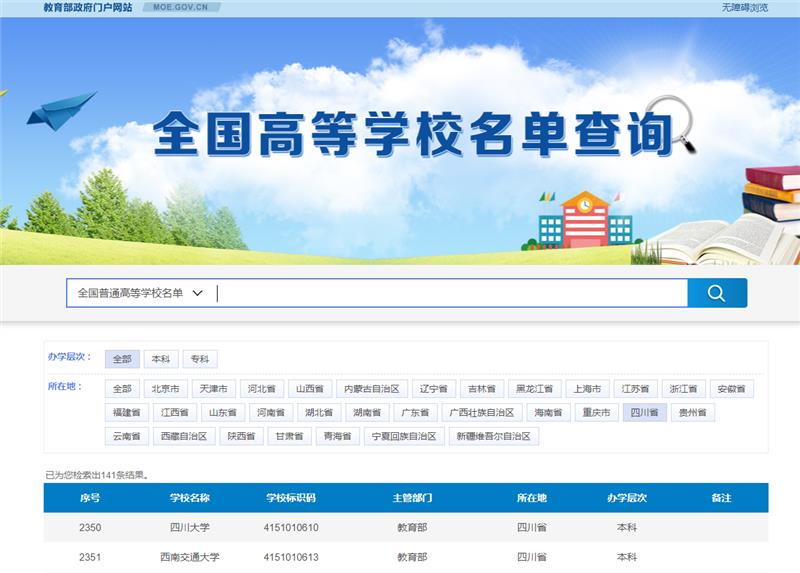
Task: Select 辽宁省 location filter
Action: click(434, 389)
